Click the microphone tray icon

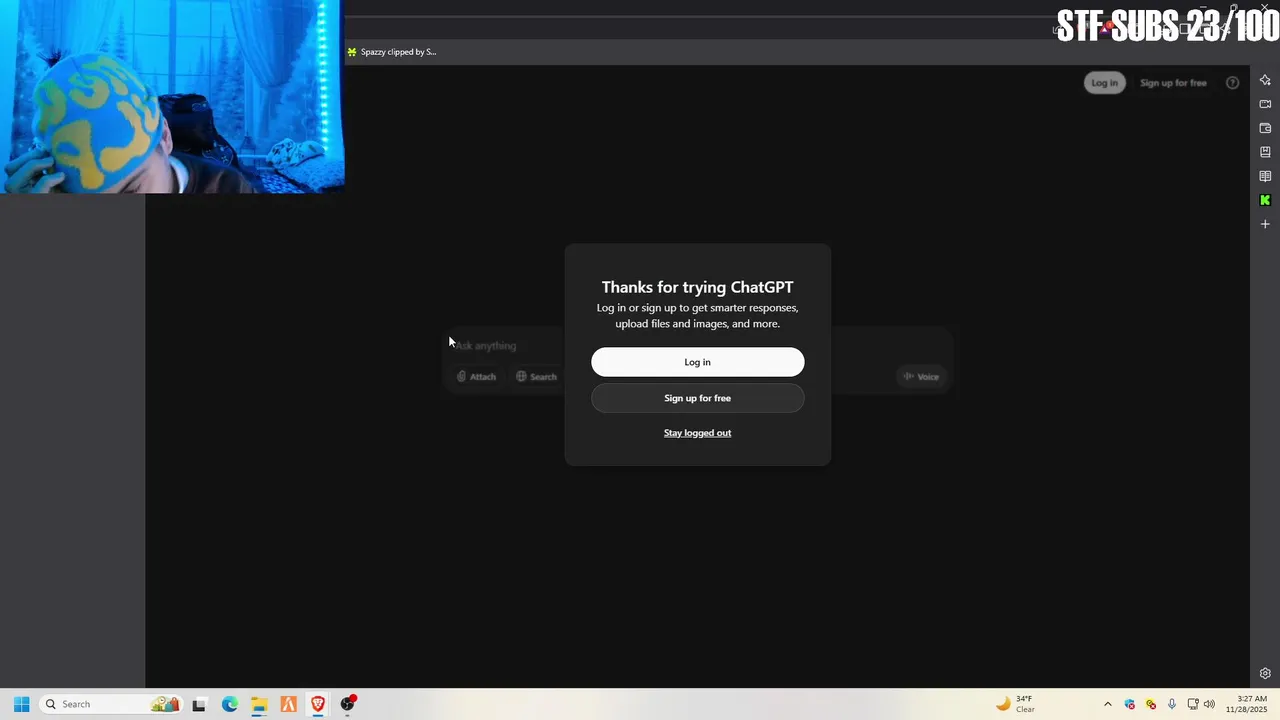pyautogui.click(x=1172, y=704)
